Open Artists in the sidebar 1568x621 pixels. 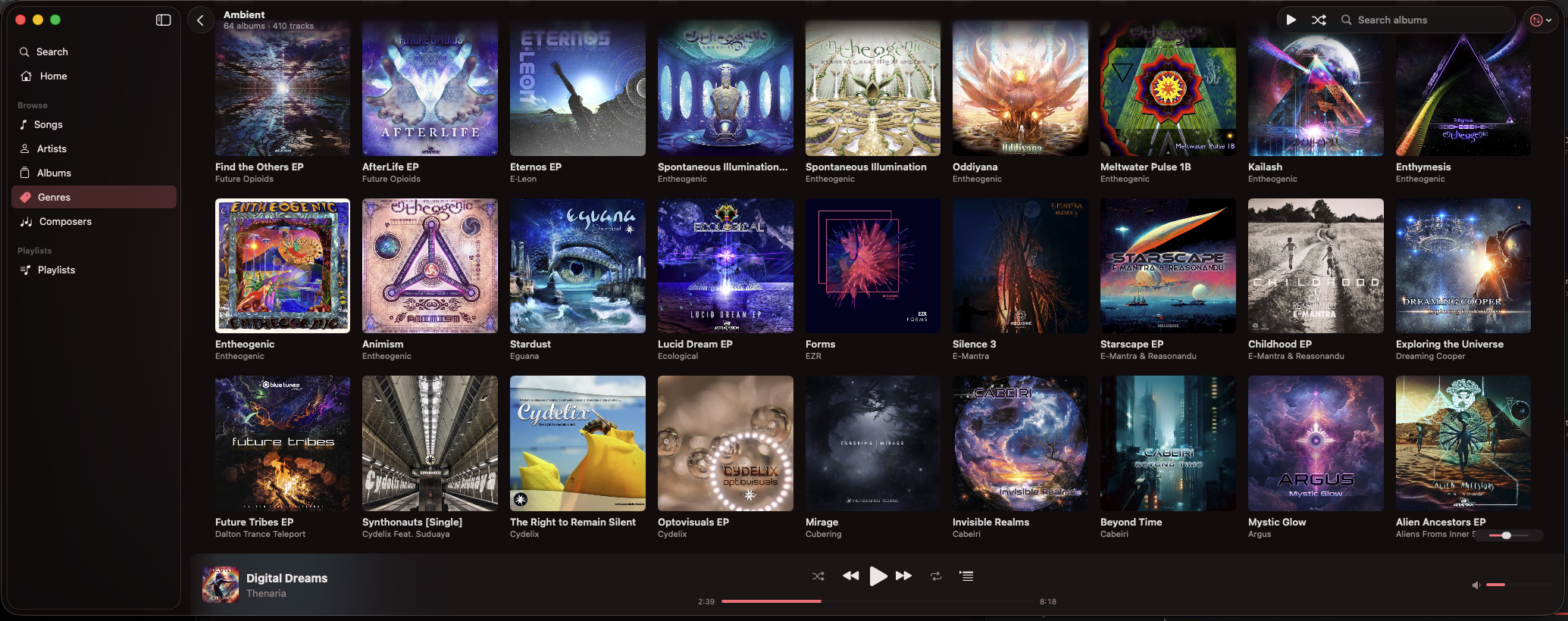(94, 149)
